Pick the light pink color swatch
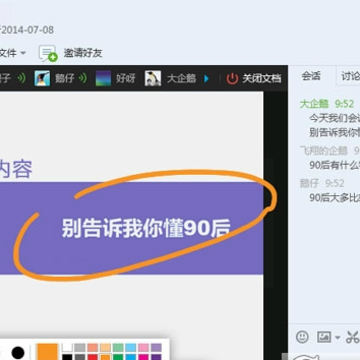The height and width of the screenshot is (360, 360). (143, 347)
